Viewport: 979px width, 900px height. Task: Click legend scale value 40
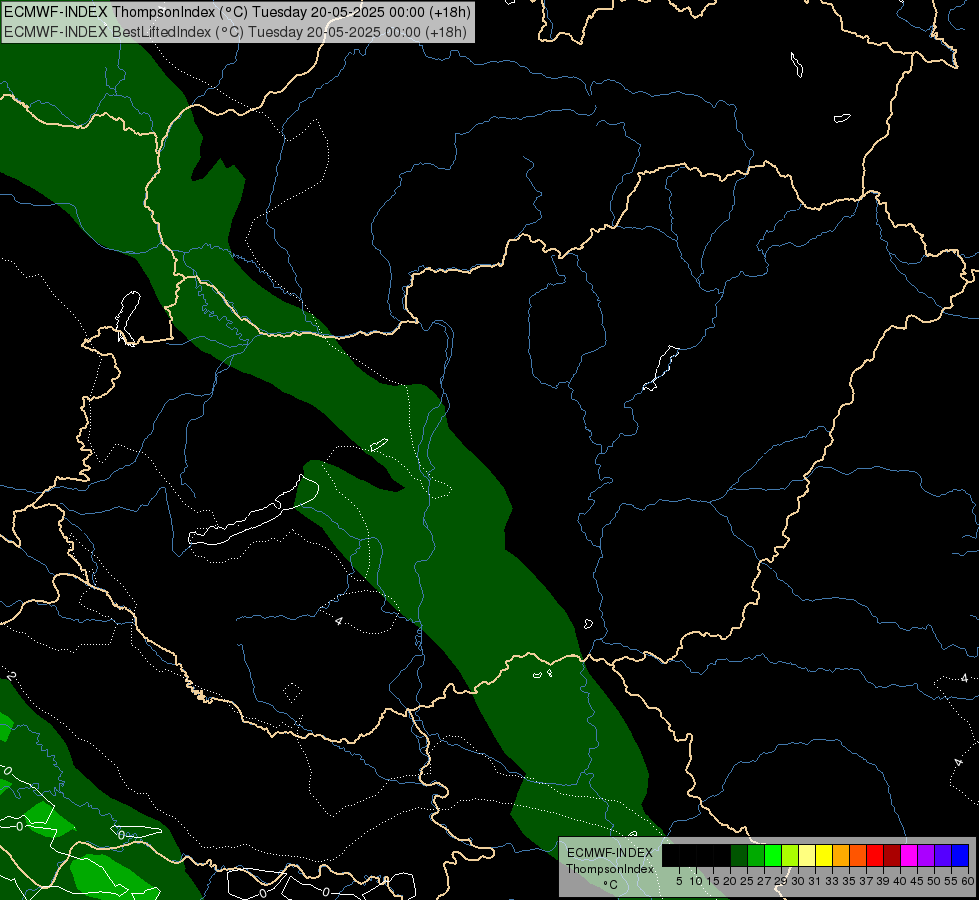coord(900,881)
